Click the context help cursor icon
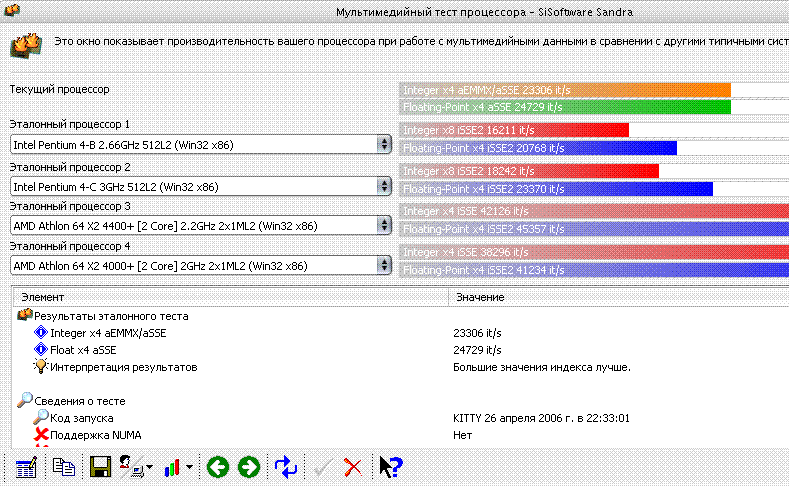The image size is (789, 486). point(390,467)
